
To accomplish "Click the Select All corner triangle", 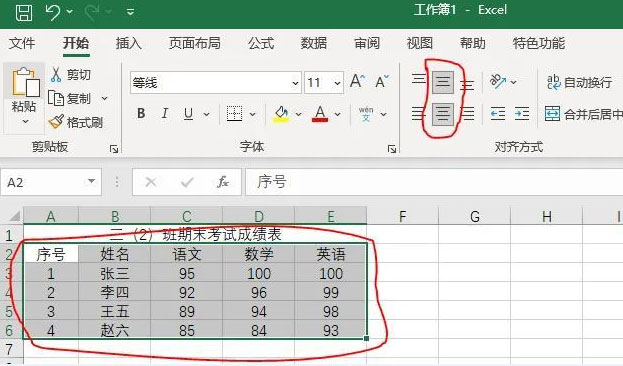I will (x=14, y=216).
